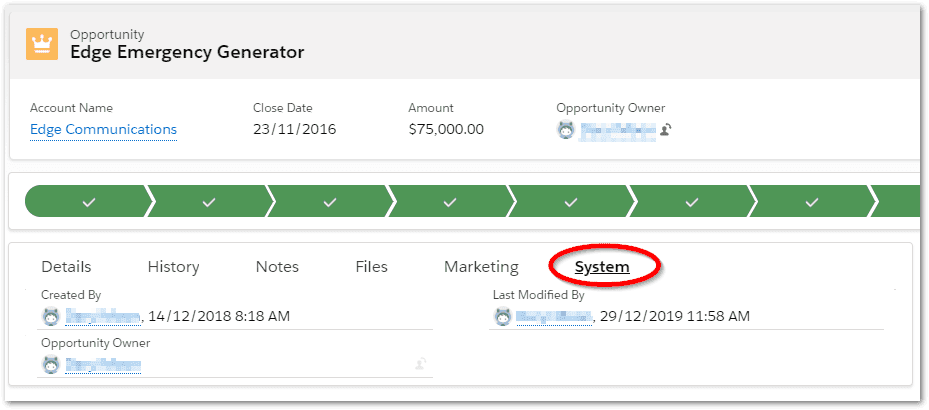The image size is (929, 410).
Task: Select the System tab
Action: [x=602, y=267]
